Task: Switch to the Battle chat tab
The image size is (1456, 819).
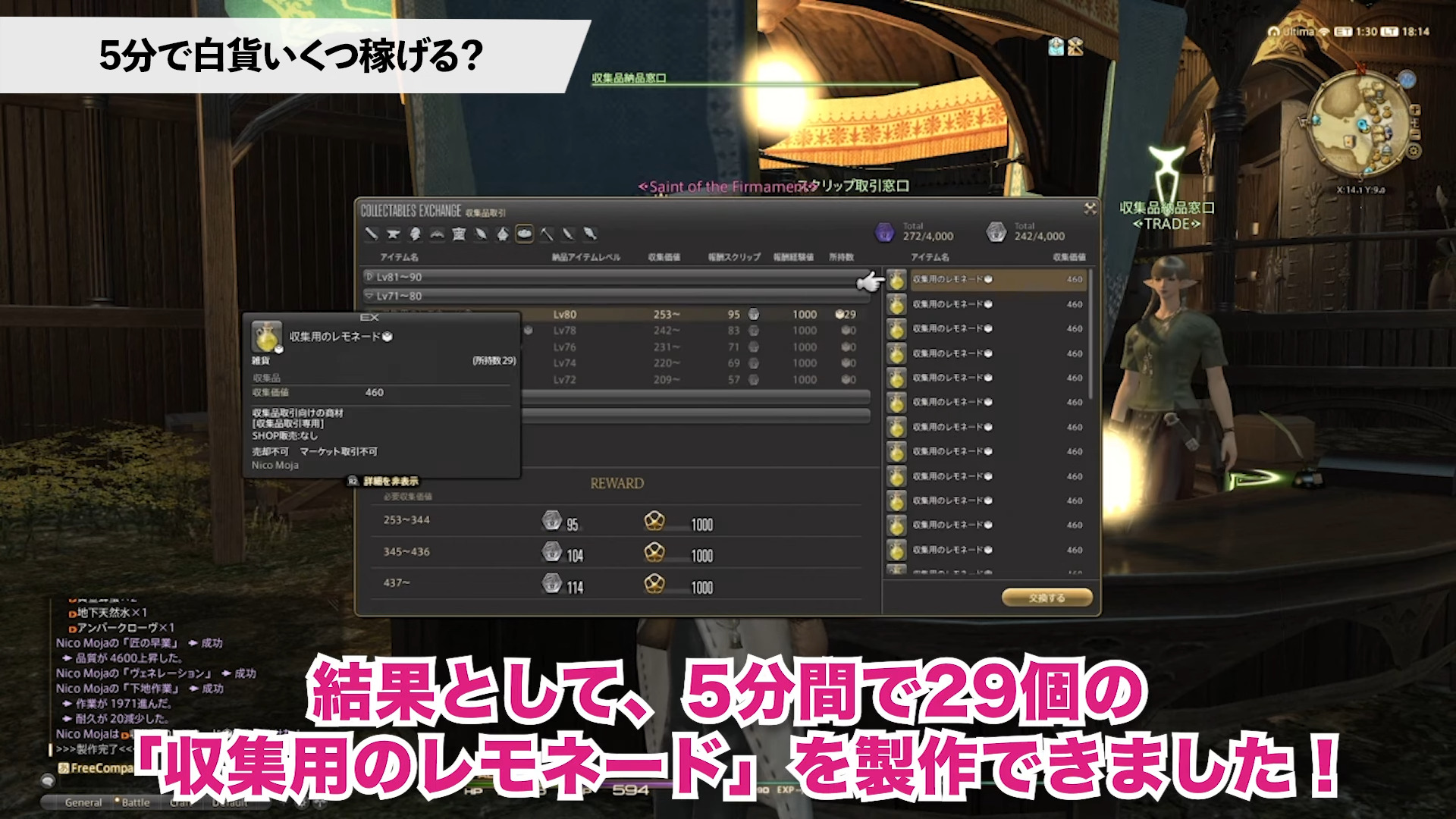Action: [x=135, y=802]
